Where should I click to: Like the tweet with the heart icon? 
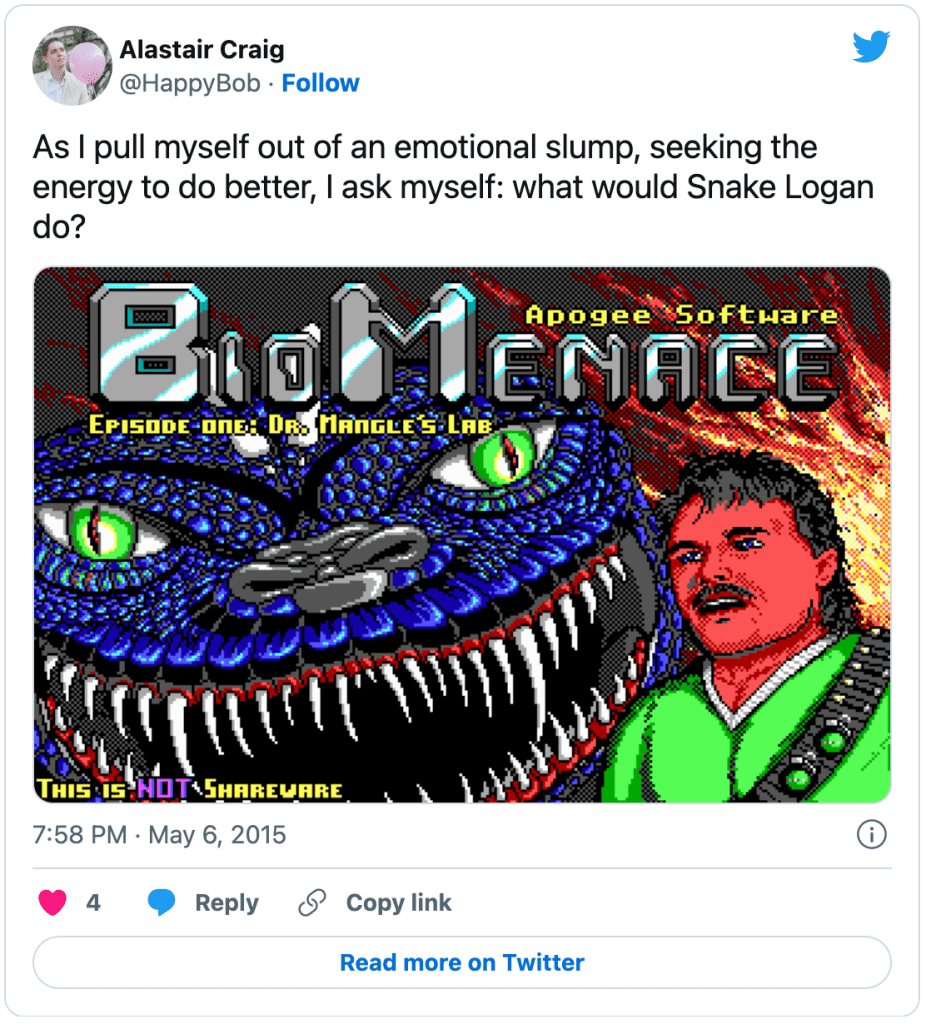click(52, 903)
